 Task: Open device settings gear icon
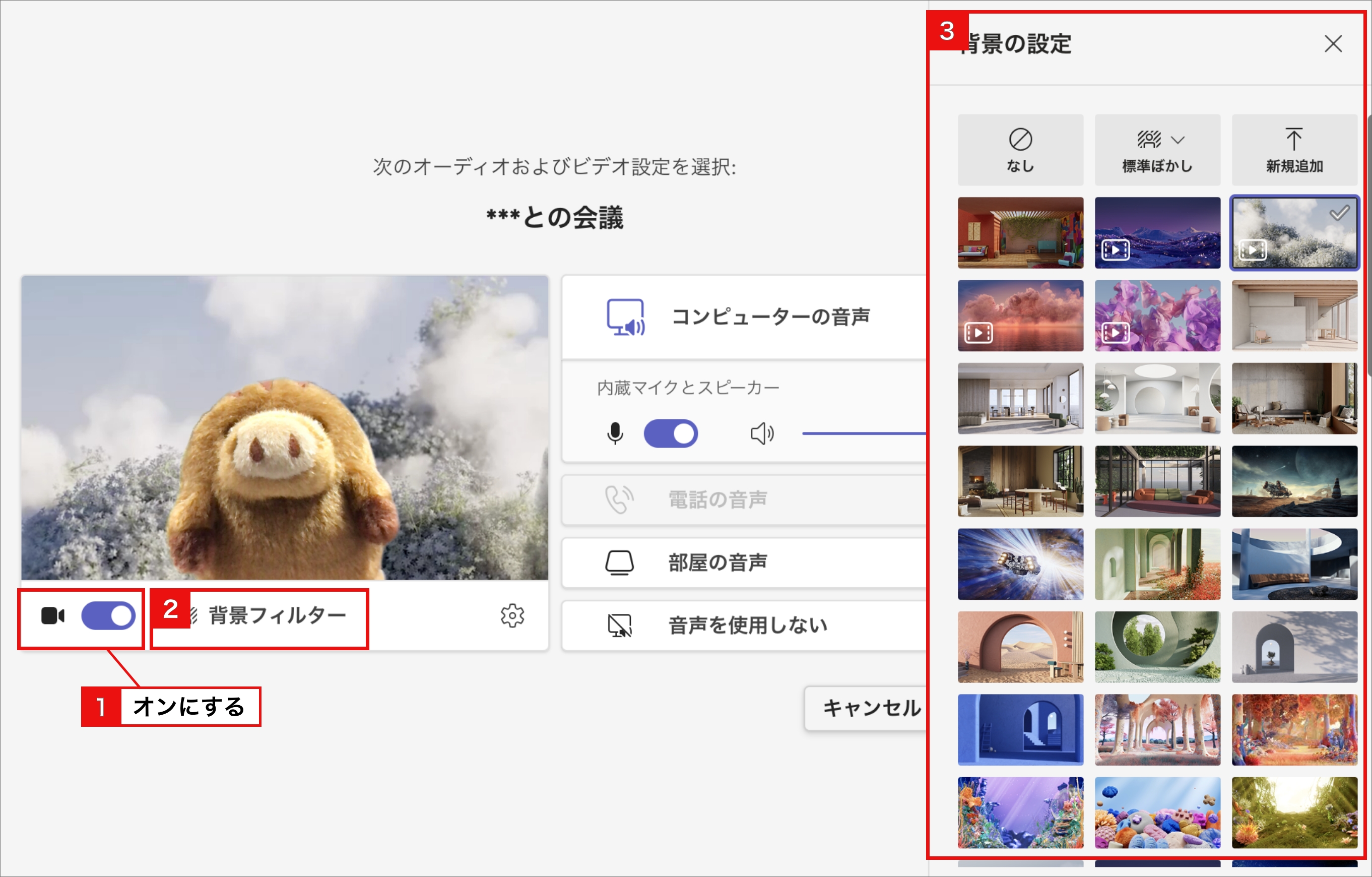coord(512,615)
